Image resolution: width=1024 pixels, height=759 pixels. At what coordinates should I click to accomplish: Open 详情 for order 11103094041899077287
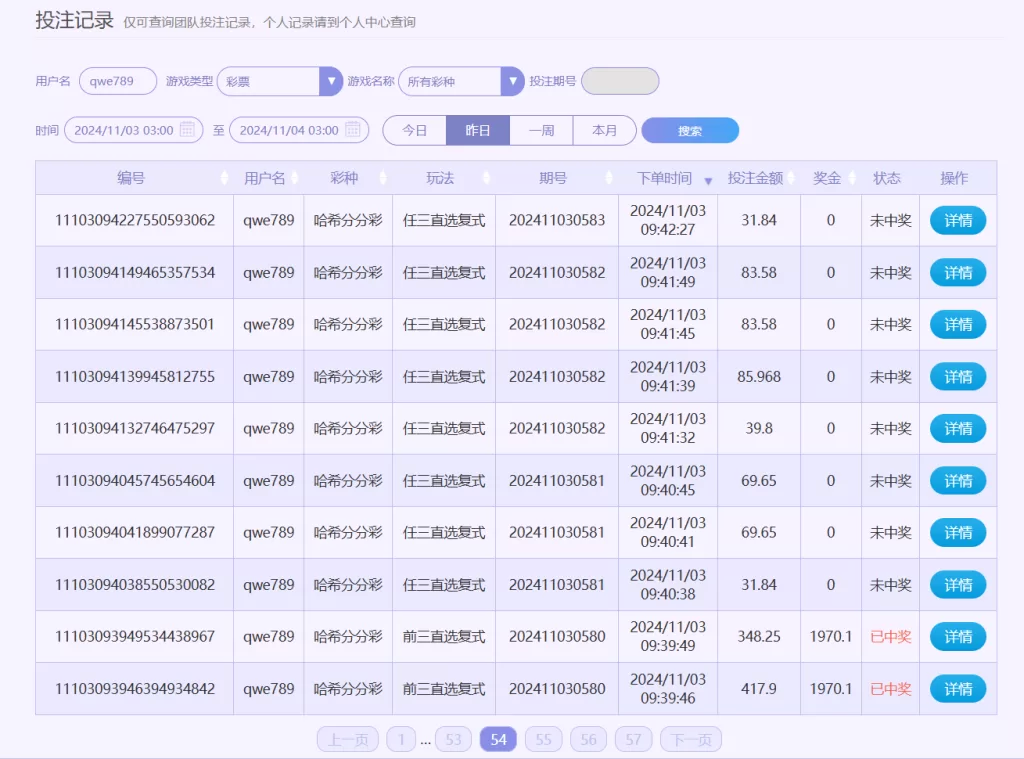coord(957,533)
